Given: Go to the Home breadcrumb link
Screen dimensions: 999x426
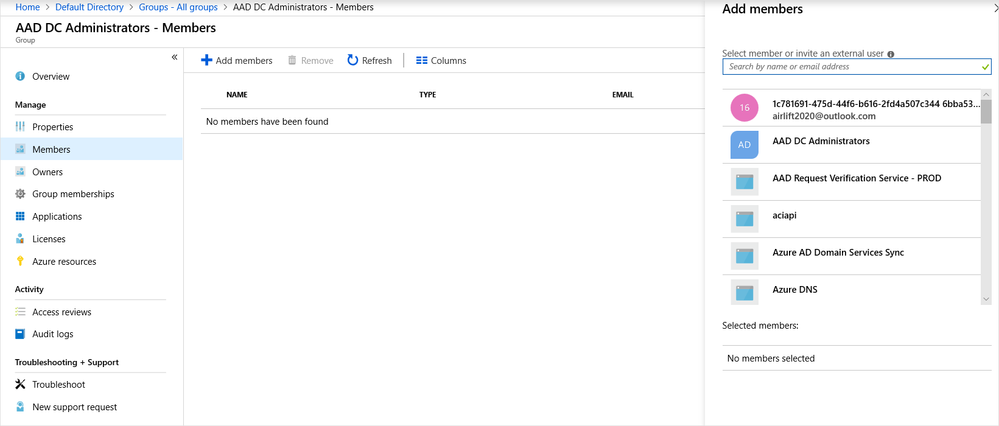Looking at the screenshot, I should coord(27,7).
